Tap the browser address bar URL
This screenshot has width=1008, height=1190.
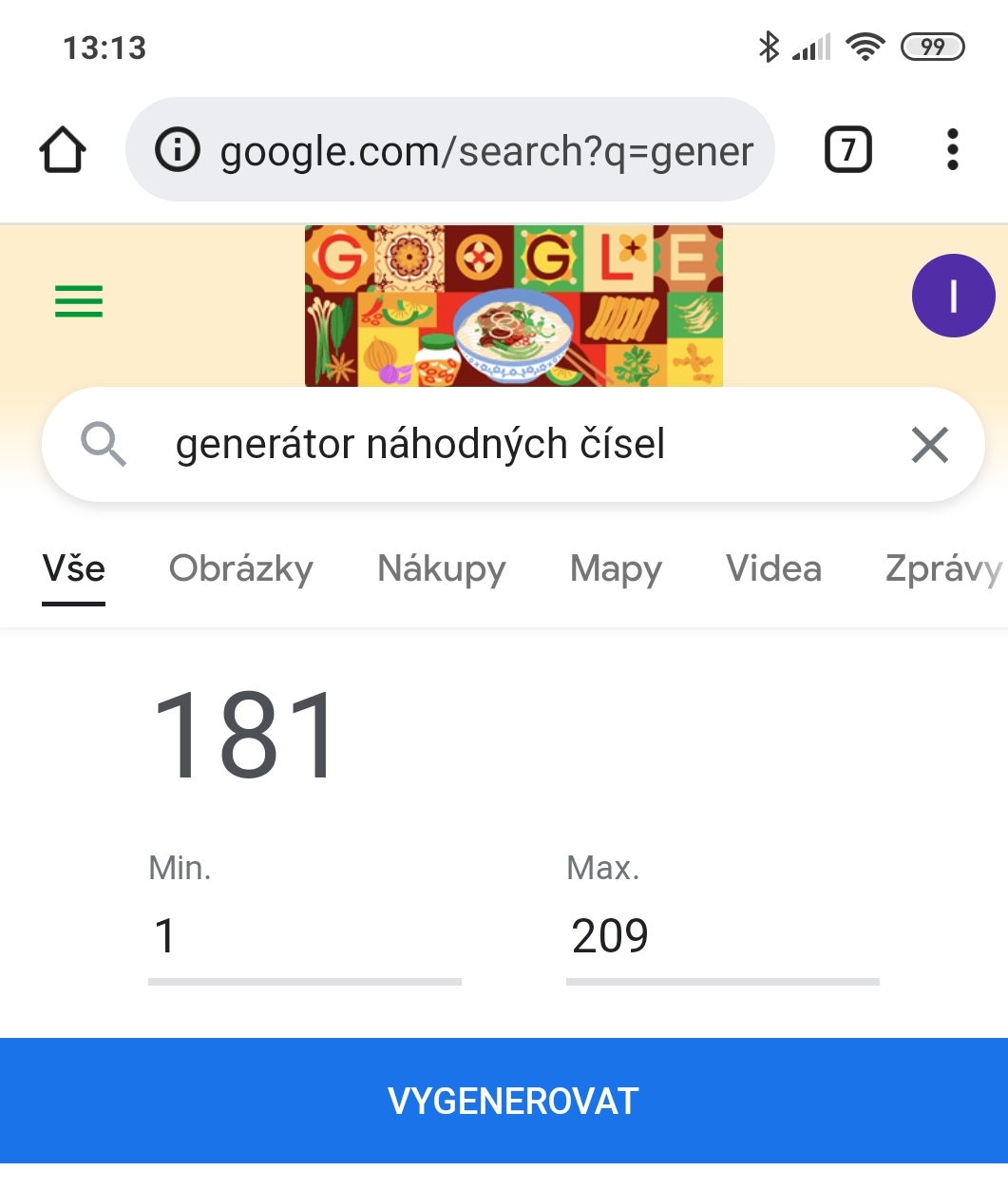(486, 150)
